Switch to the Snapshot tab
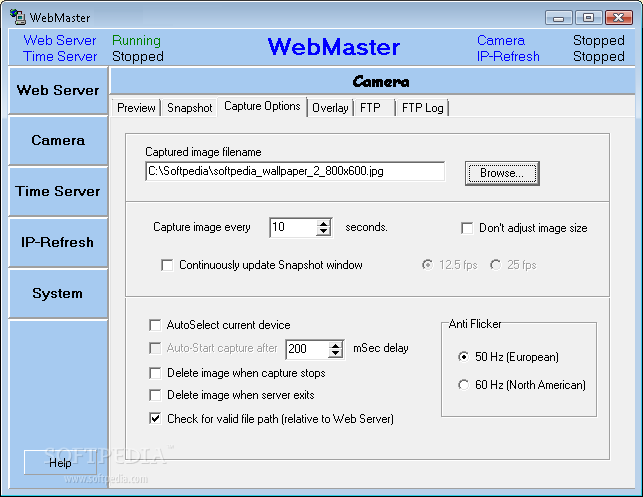 point(189,108)
